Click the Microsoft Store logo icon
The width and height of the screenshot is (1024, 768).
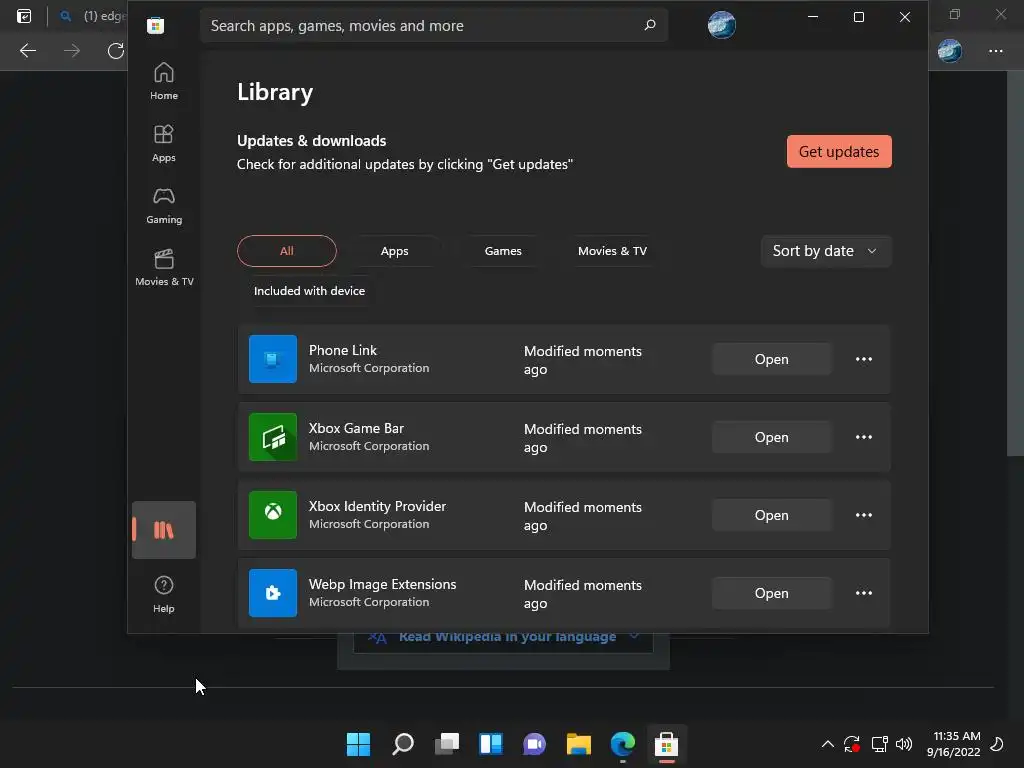tap(155, 25)
